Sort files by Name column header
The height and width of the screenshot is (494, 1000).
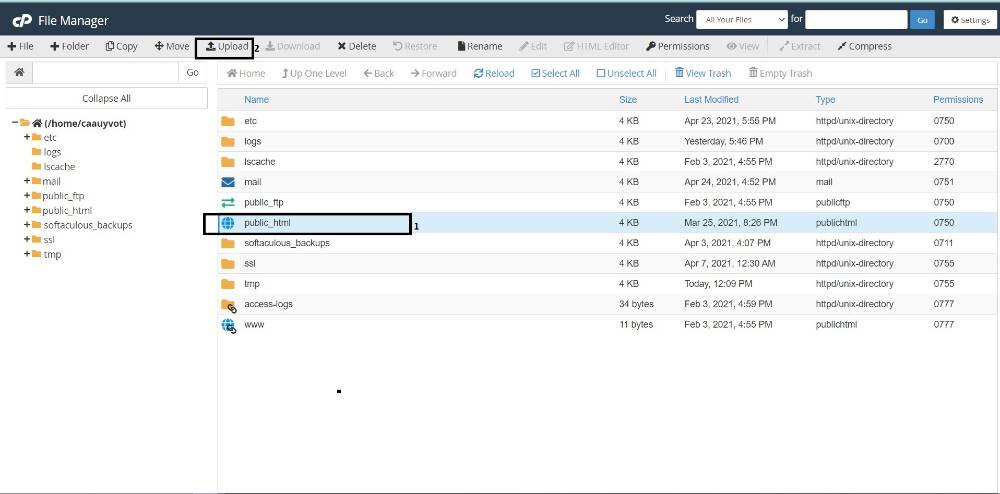(x=256, y=99)
